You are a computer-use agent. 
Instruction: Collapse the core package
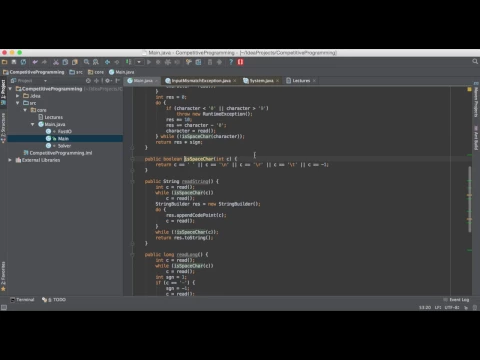click(25, 110)
